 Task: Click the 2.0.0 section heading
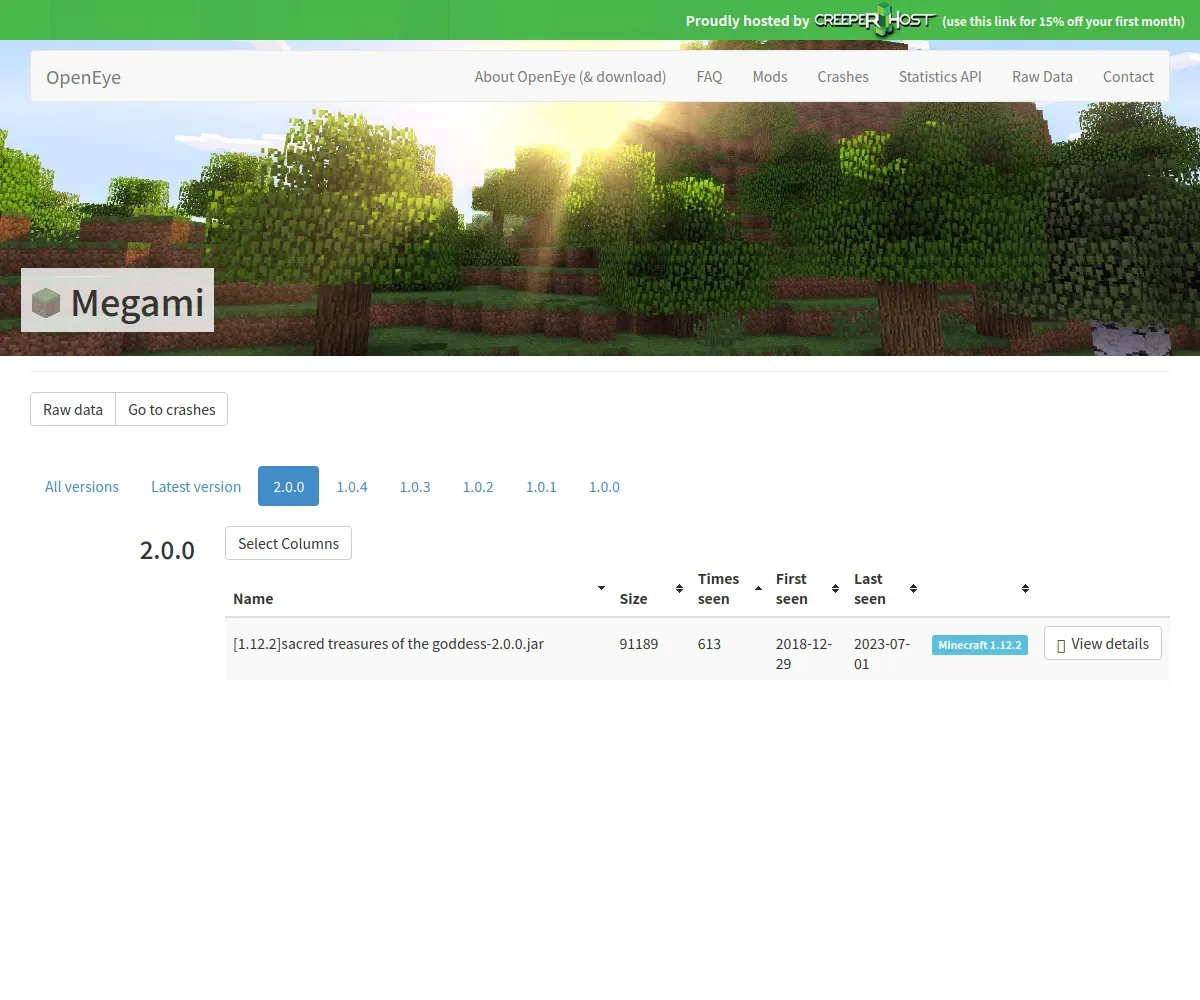[x=167, y=550]
